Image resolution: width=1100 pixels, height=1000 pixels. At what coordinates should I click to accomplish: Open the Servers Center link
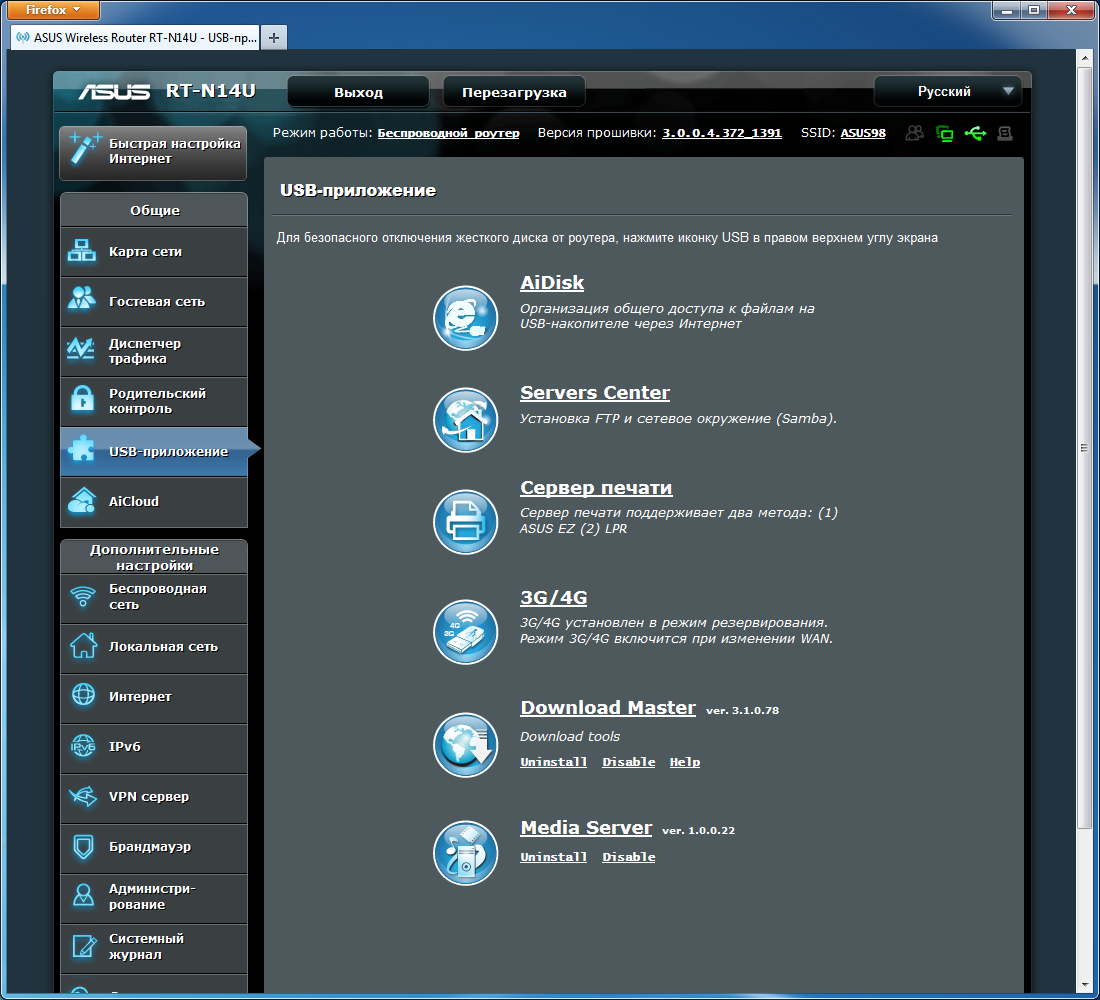click(595, 393)
